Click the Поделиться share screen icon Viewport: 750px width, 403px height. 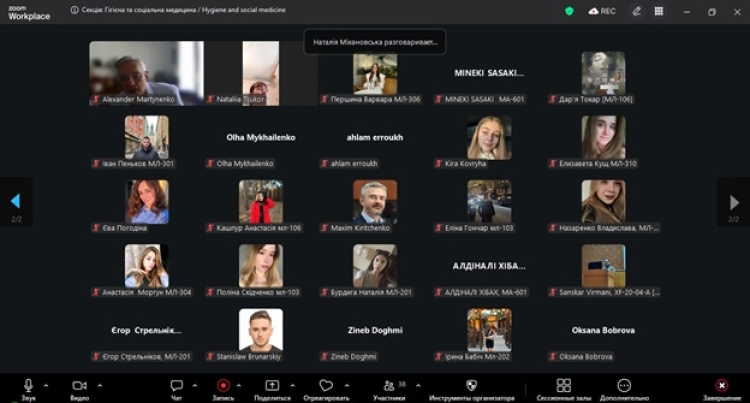tap(272, 386)
